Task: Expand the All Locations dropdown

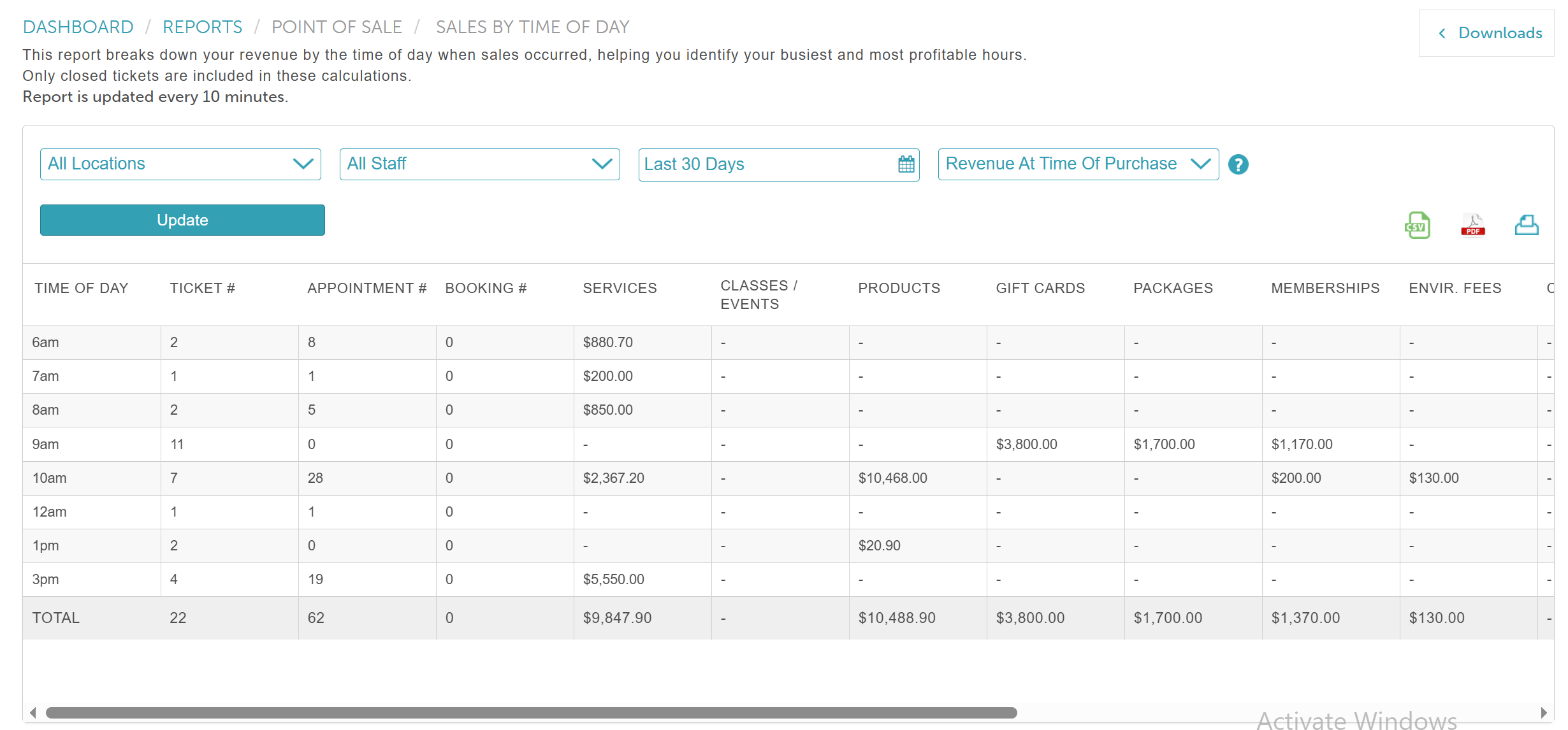Action: 180,164
